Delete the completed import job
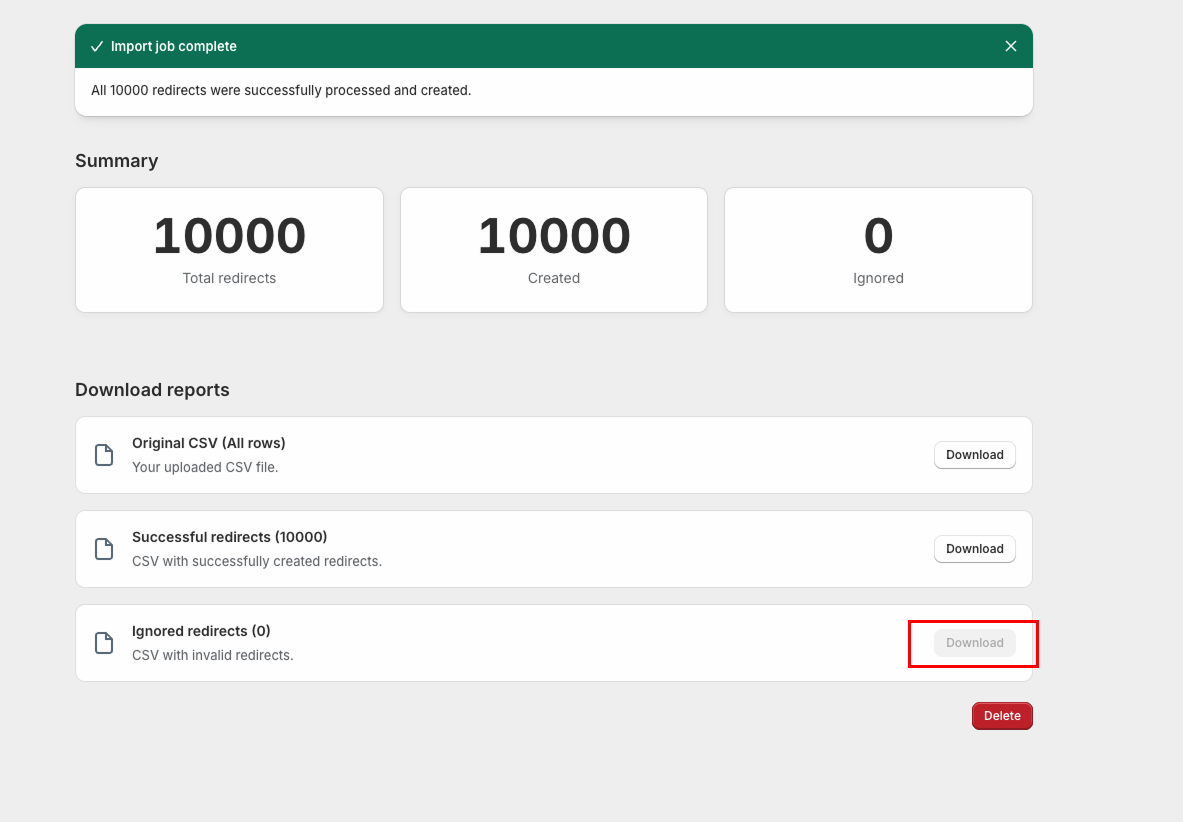The width and height of the screenshot is (1183, 822). click(1002, 715)
